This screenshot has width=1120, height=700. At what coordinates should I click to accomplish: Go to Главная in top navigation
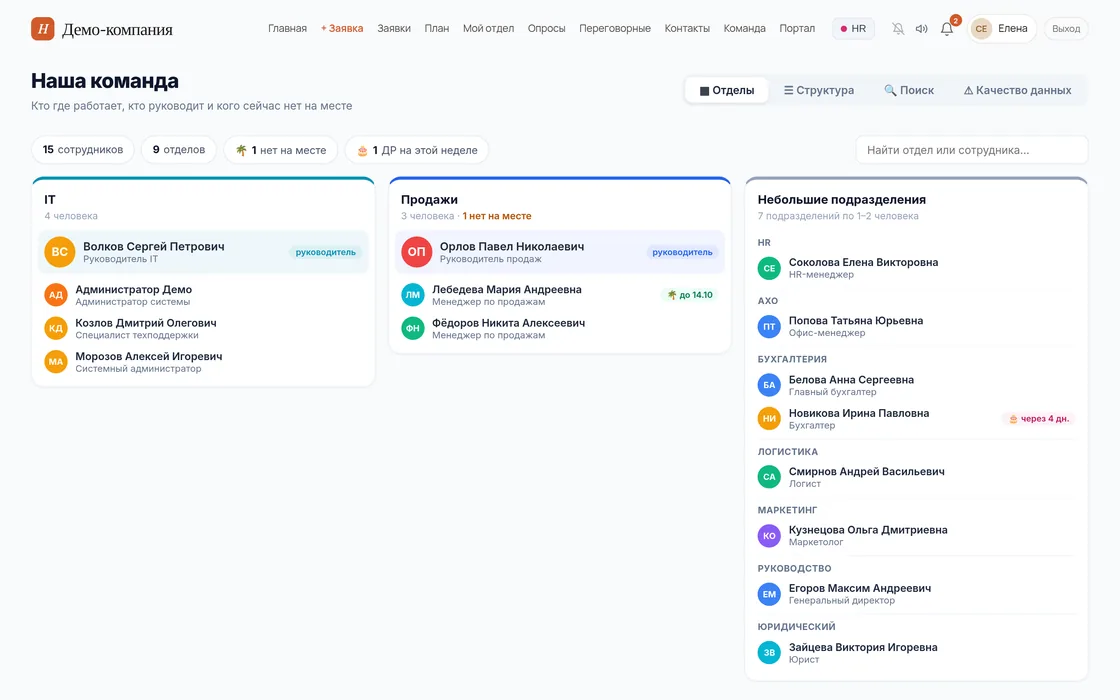click(287, 29)
